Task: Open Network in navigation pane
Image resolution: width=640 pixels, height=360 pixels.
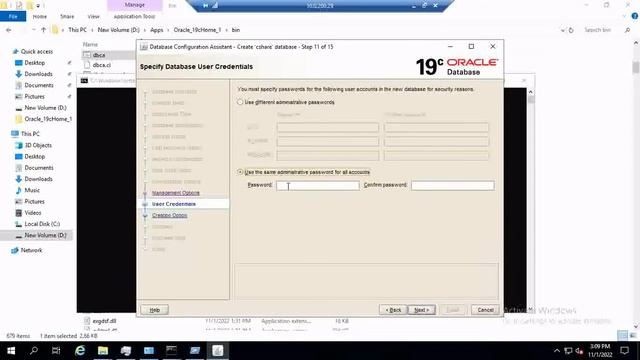Action: [x=31, y=250]
